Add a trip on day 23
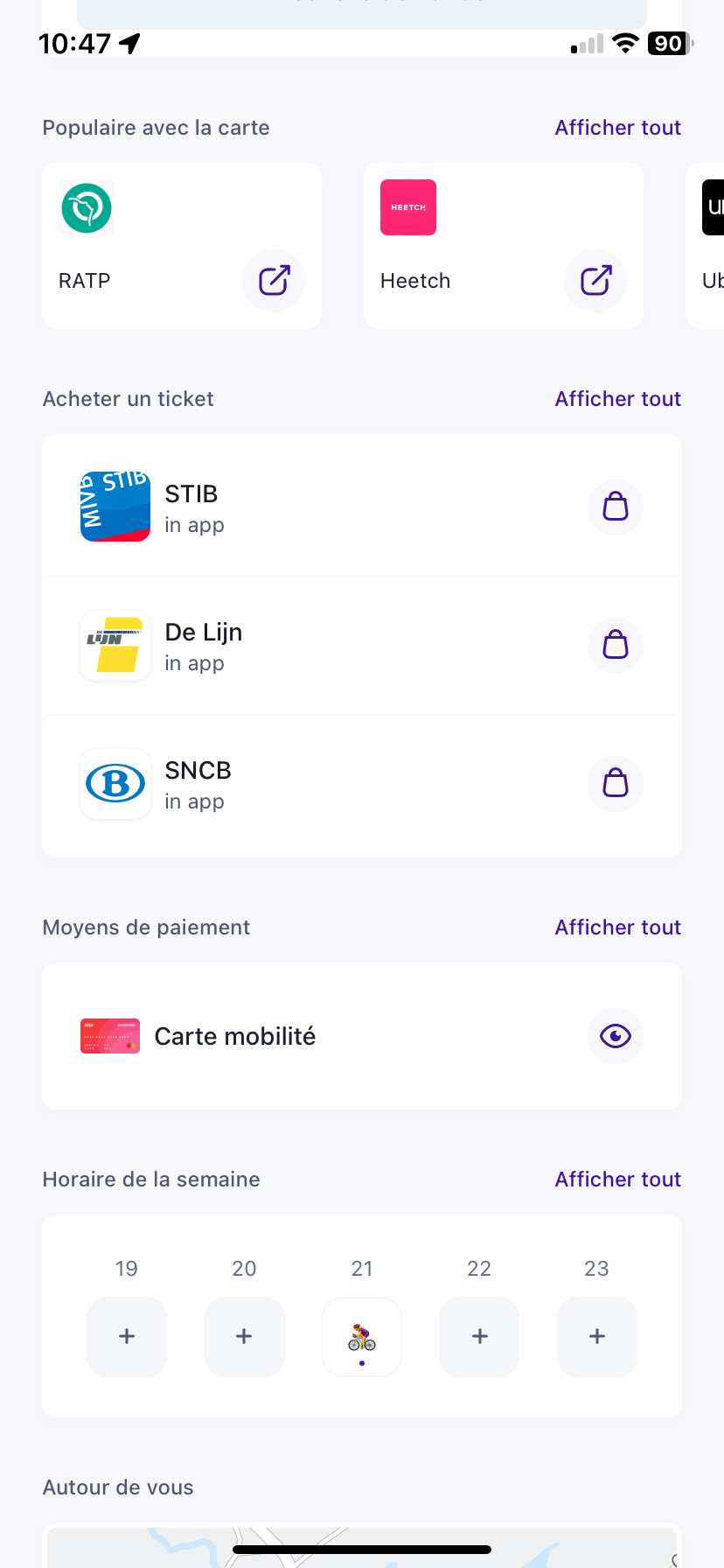724x1568 pixels. (597, 1336)
